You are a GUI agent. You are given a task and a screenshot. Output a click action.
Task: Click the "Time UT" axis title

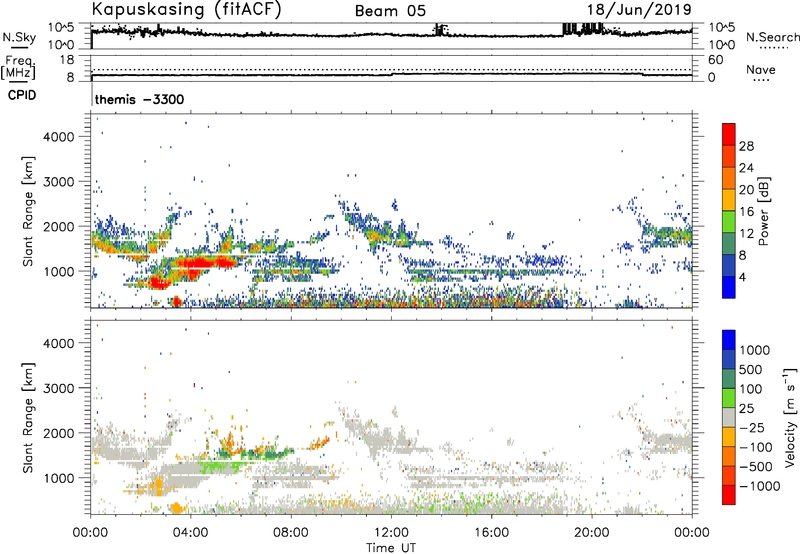391,548
